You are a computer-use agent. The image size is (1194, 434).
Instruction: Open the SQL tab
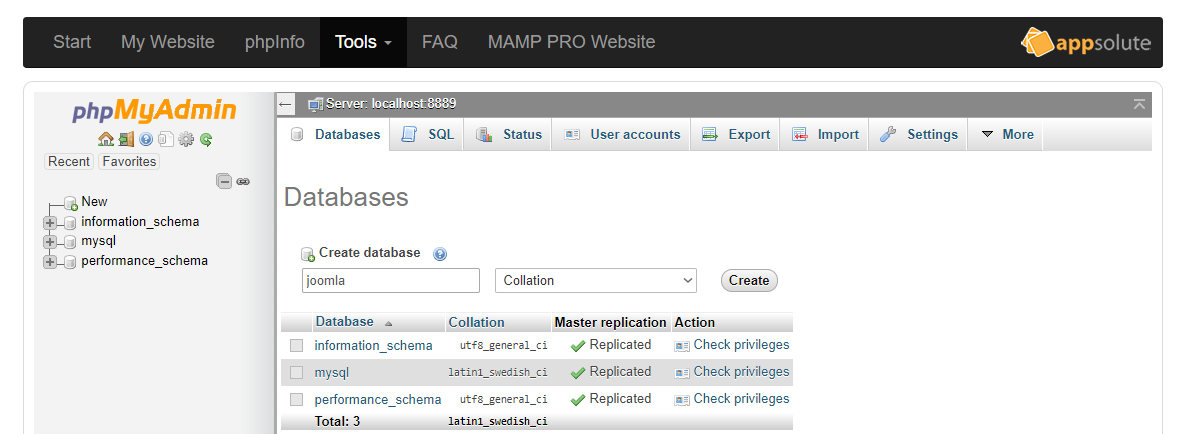[426, 134]
